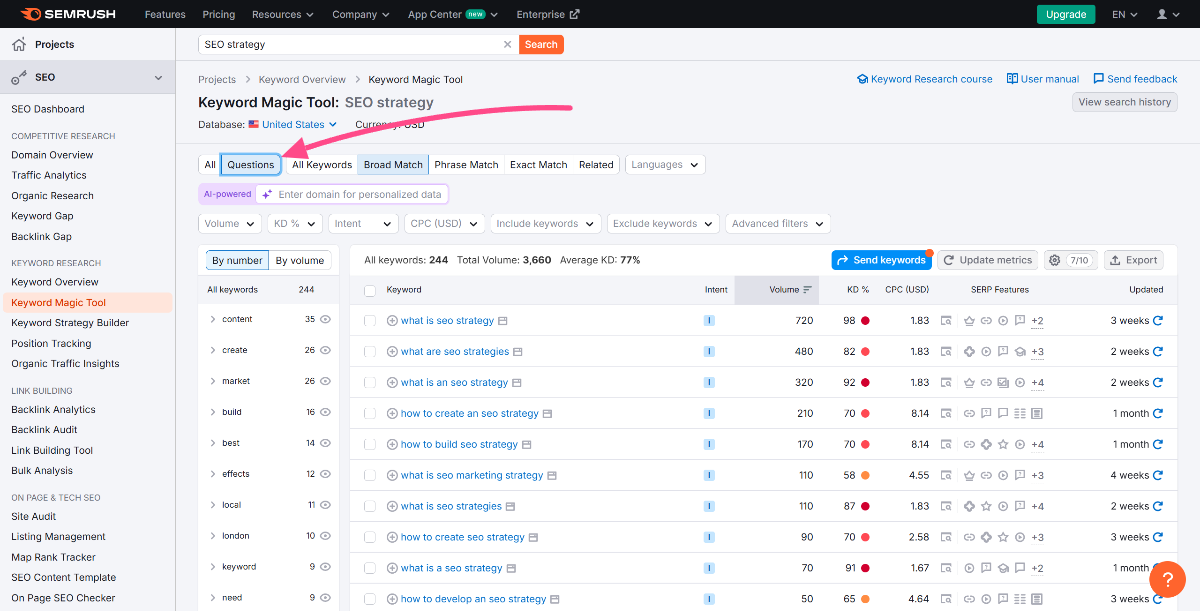Switch to Phrase Match tab

tap(466, 165)
